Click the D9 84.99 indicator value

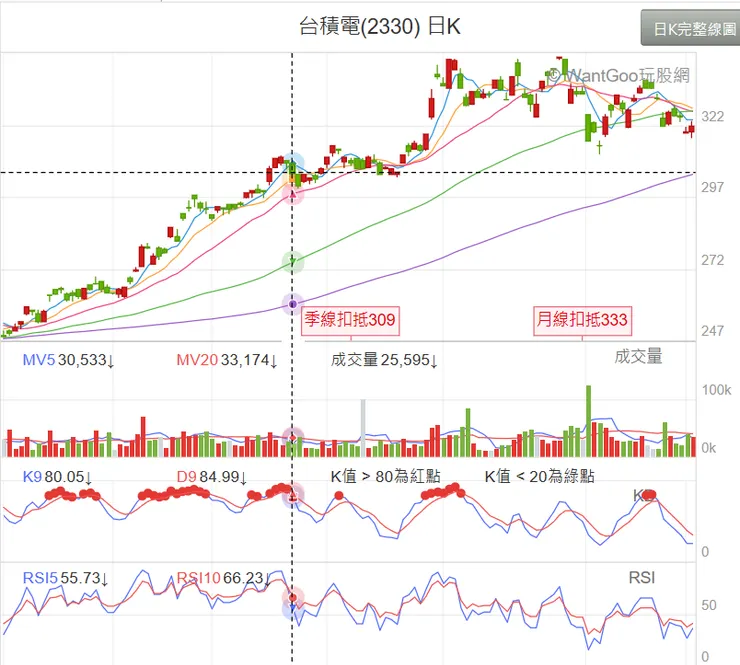[x=211, y=477]
